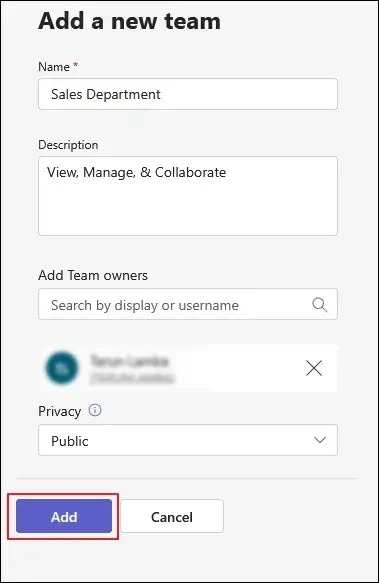This screenshot has height=583, width=379.
Task: Select the team owner avatar thumbnail
Action: [62, 368]
